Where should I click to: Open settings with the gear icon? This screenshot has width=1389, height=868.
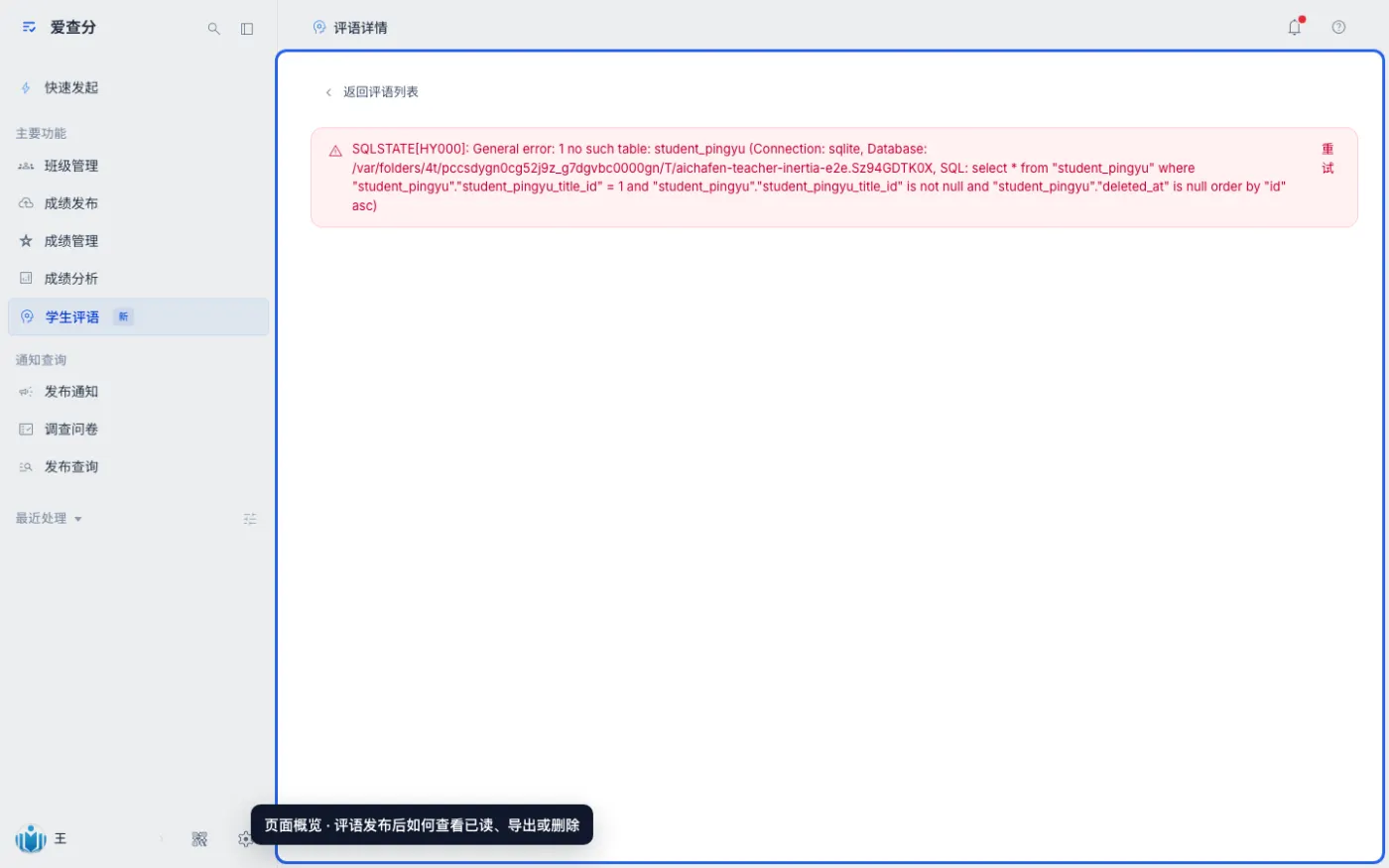click(245, 839)
